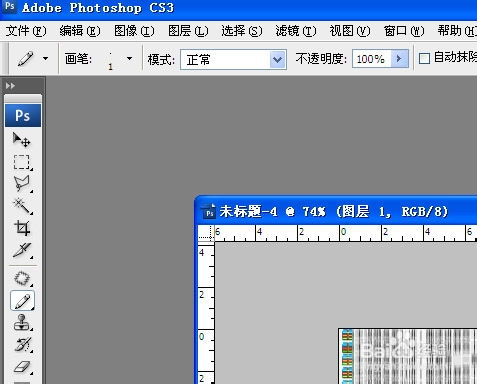Click the Ps logo at toolbox top
The width and height of the screenshot is (477, 384).
(23, 115)
